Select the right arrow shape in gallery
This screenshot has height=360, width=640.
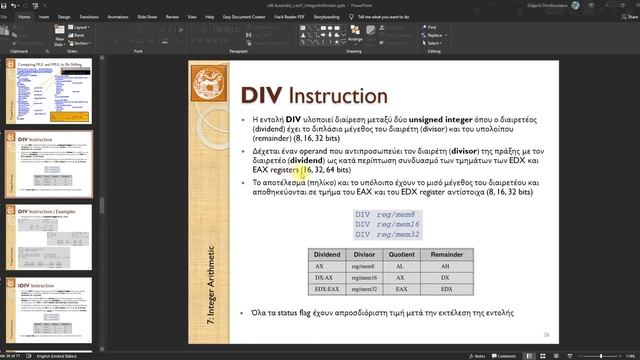[323, 35]
